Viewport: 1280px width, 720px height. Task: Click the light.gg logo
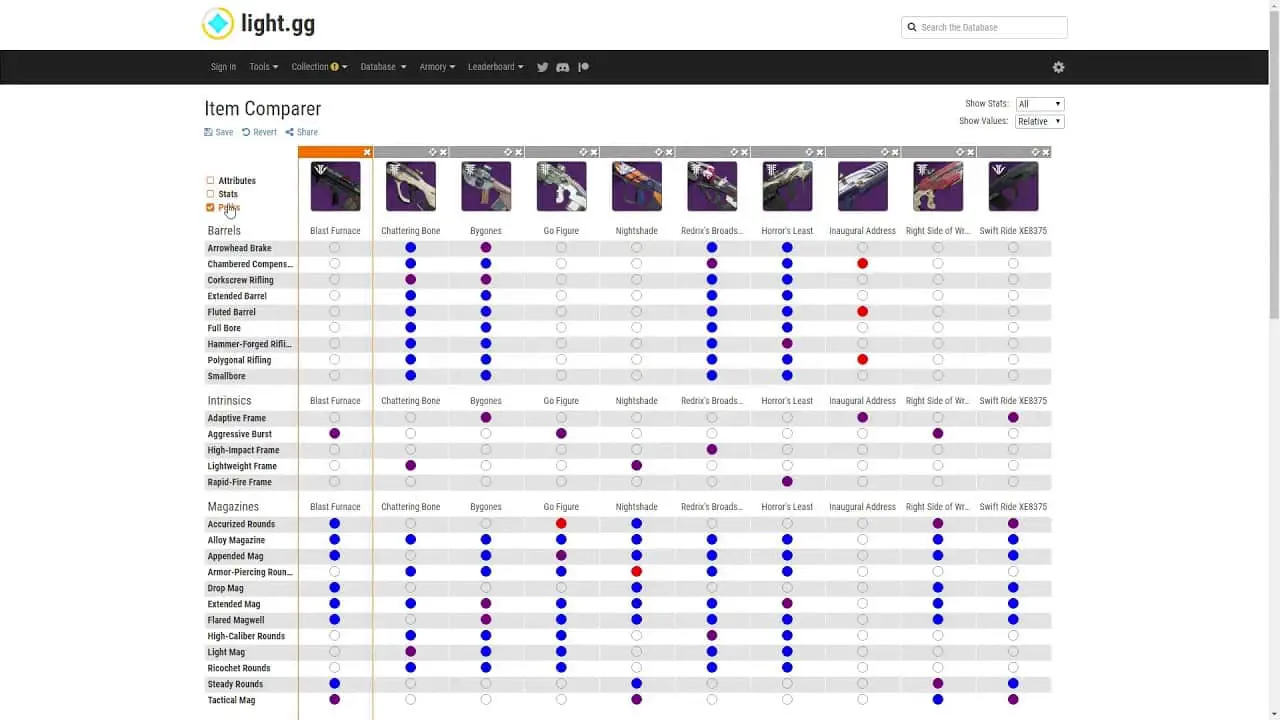pyautogui.click(x=259, y=23)
